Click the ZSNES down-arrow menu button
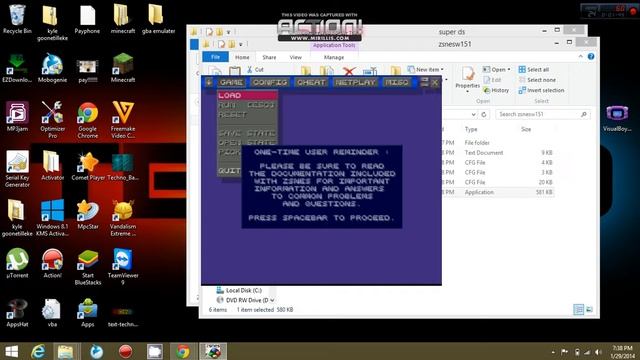This screenshot has height=360, width=640. pos(209,82)
